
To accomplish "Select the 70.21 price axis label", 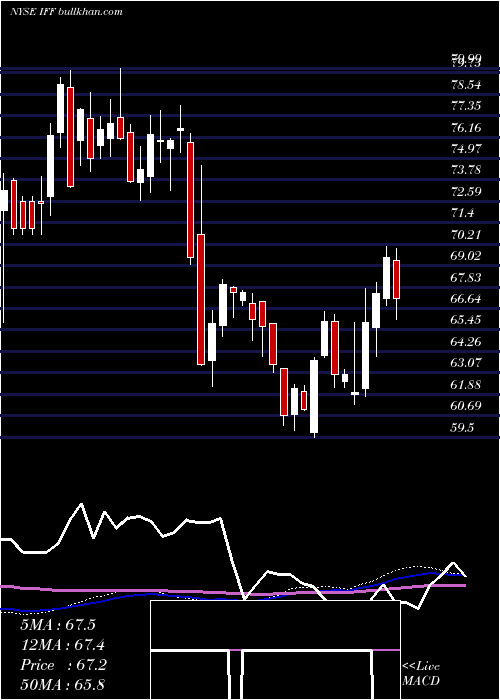I will coord(466,234).
